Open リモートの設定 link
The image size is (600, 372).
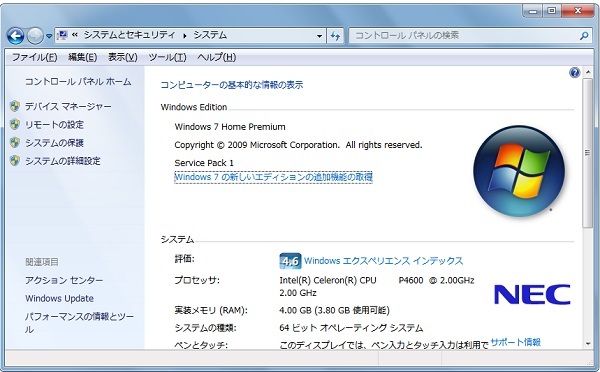[x=54, y=125]
